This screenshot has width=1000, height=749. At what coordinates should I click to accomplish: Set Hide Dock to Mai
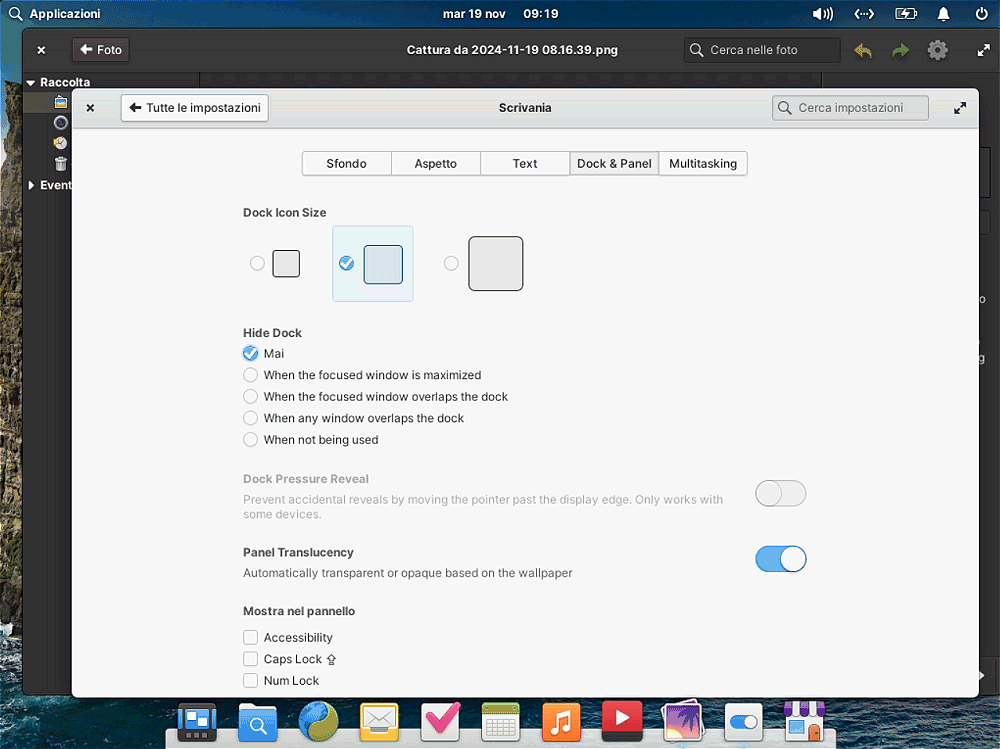pos(264,353)
